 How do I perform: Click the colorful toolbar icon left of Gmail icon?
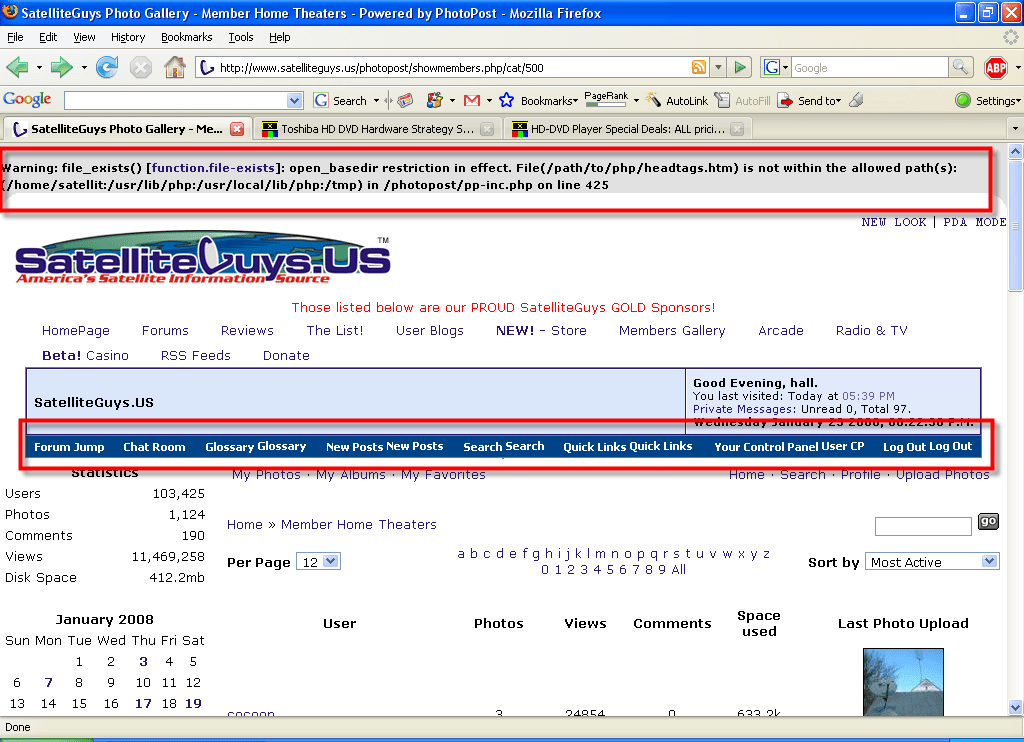[x=434, y=100]
